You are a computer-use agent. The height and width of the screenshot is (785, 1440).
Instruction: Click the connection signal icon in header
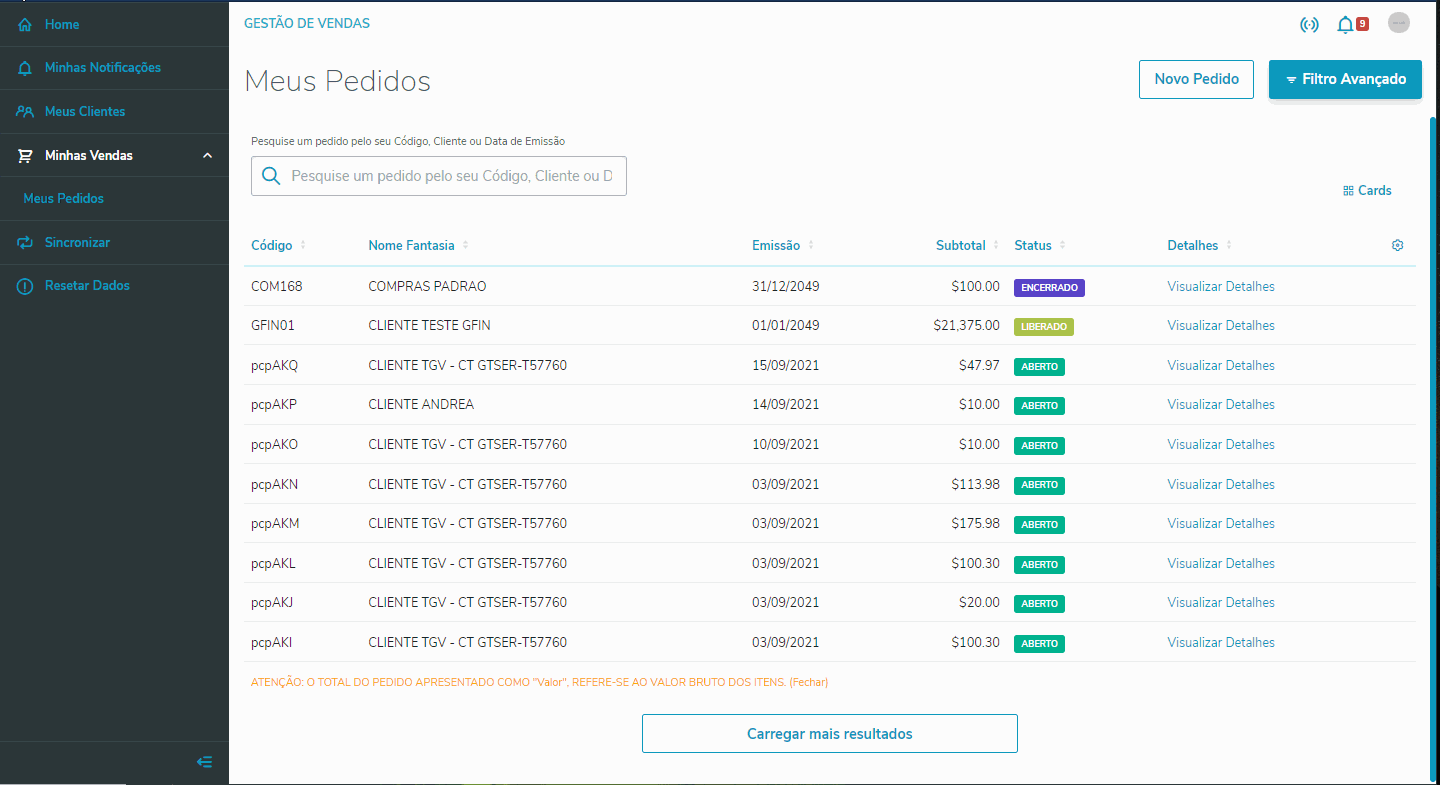1309,25
